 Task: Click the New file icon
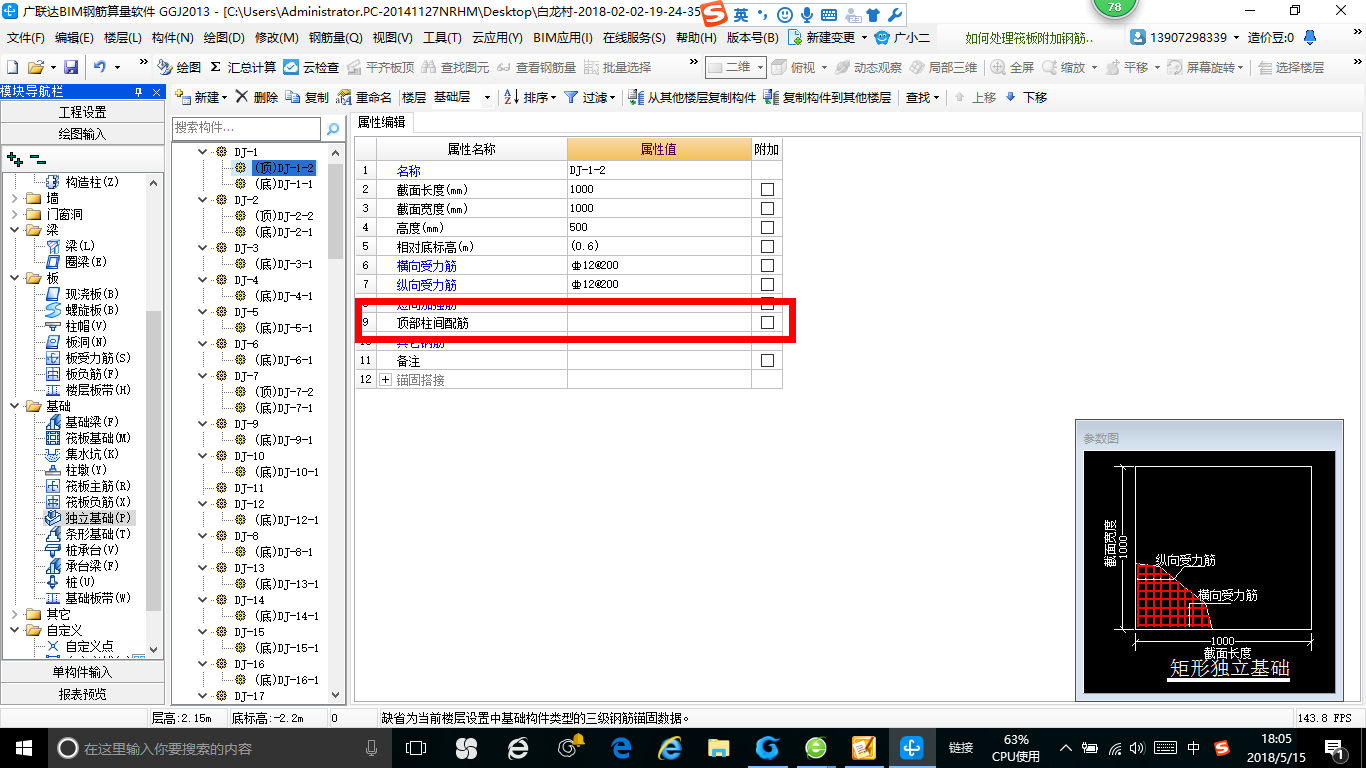13,67
